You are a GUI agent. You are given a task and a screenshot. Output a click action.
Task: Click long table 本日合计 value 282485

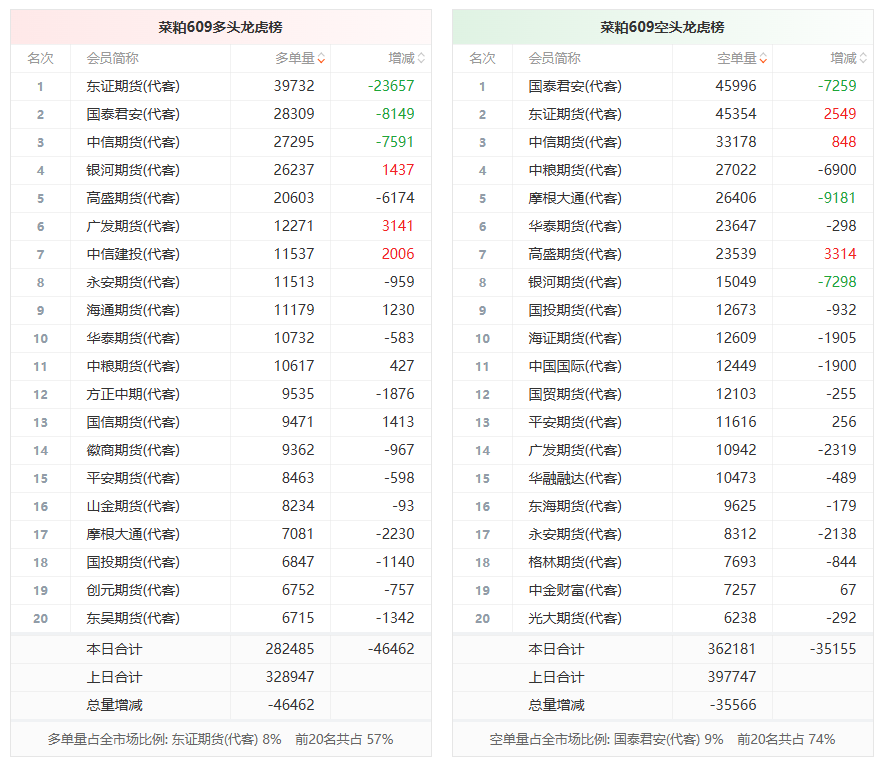pos(289,649)
